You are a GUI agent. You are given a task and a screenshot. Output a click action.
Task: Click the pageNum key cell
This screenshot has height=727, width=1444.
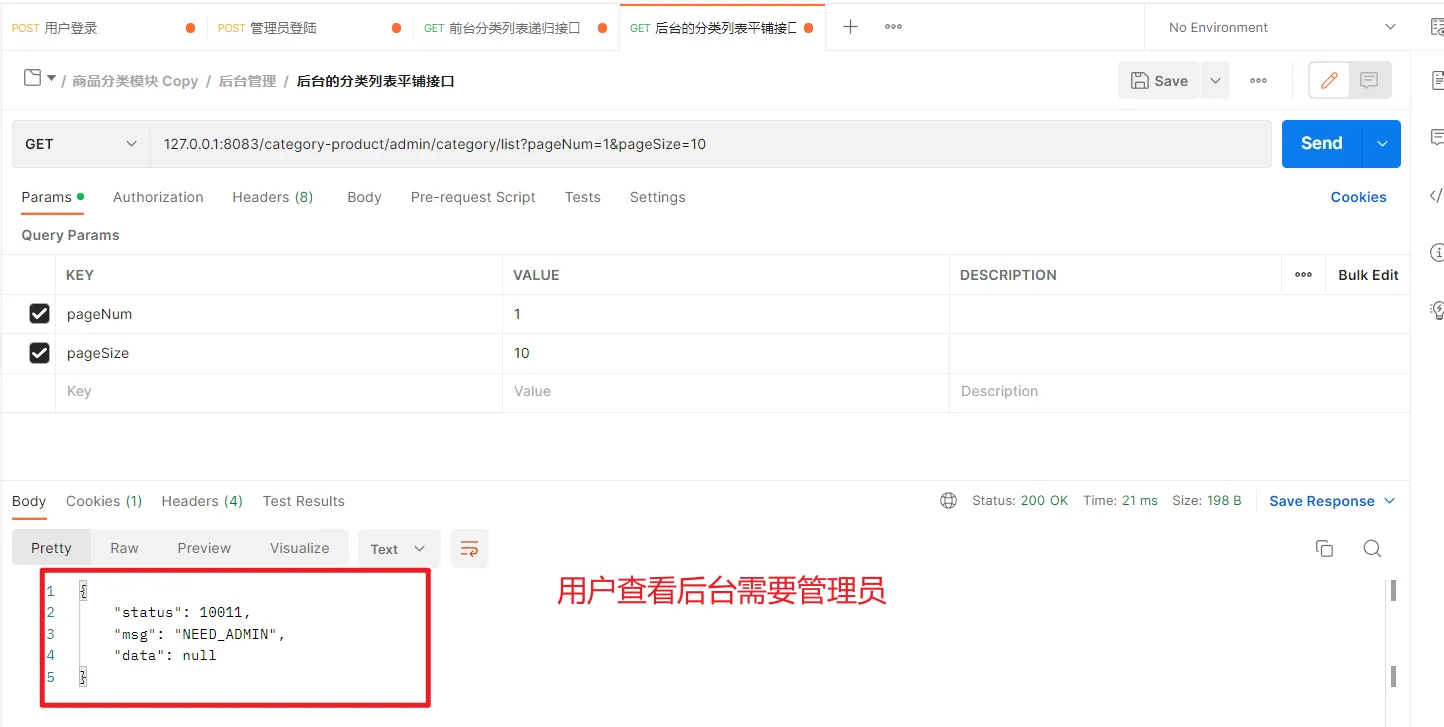tap(279, 314)
